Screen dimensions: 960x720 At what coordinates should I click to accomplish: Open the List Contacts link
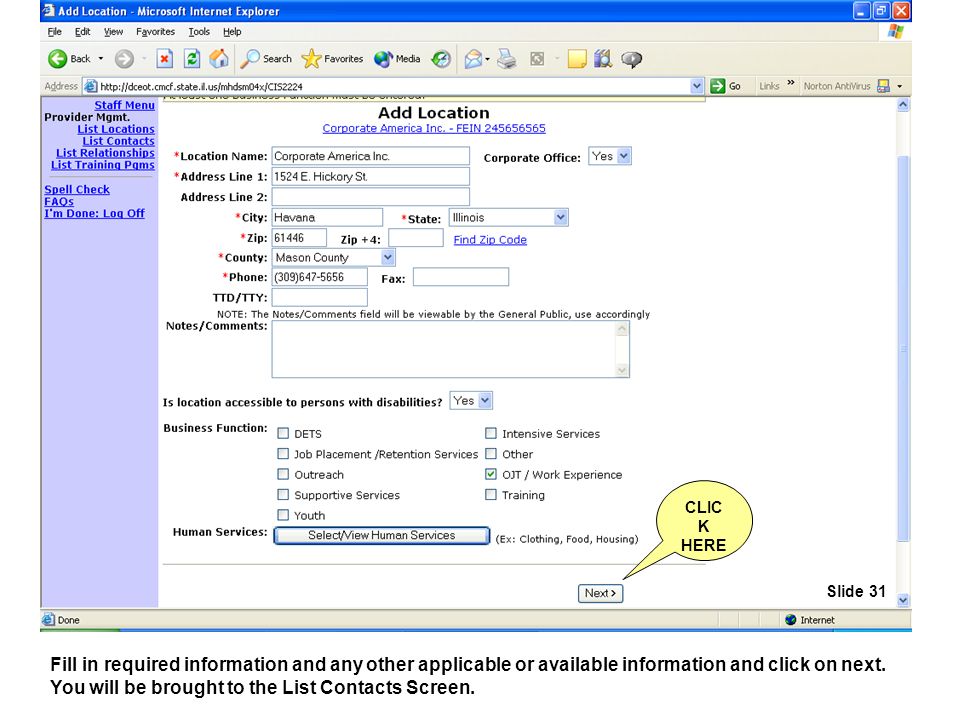point(118,141)
